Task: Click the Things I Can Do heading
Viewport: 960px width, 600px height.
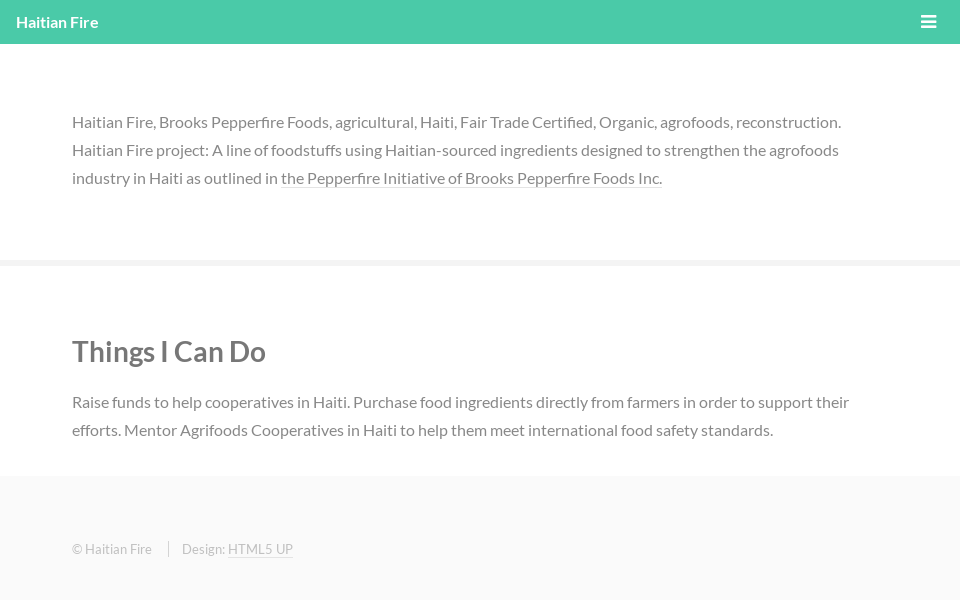Action: click(168, 352)
